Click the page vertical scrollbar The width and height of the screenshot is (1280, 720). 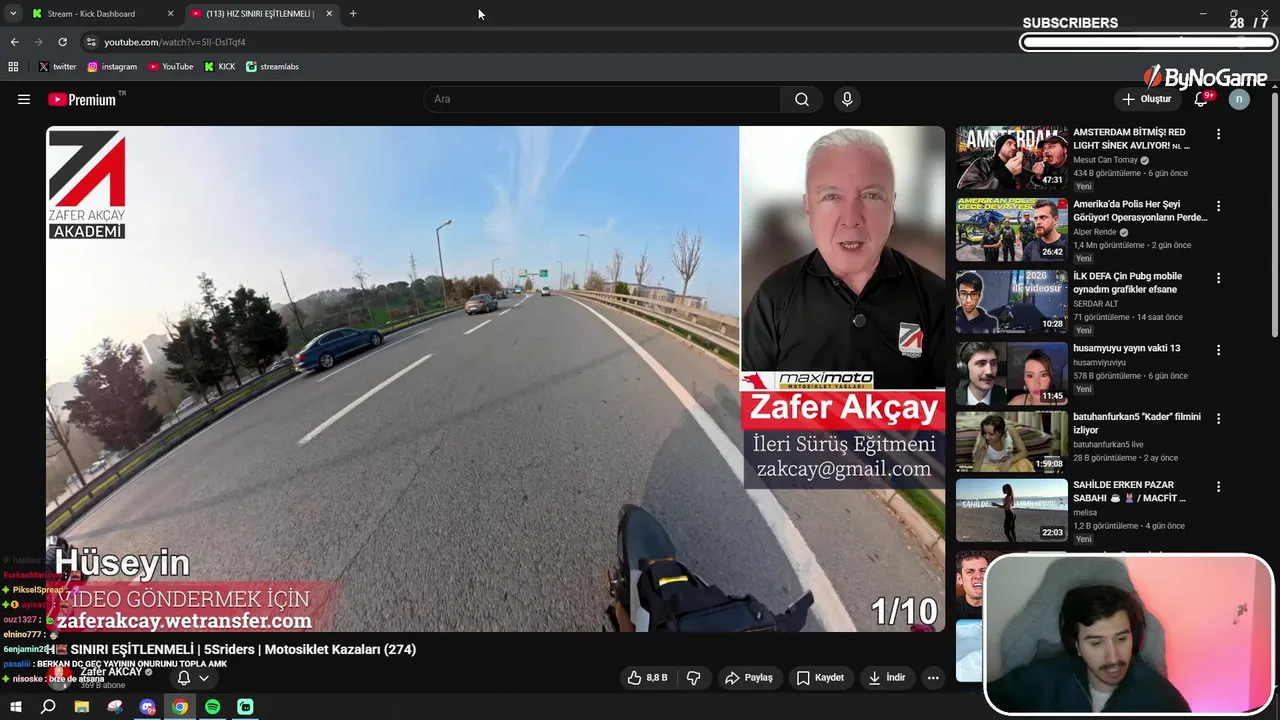pyautogui.click(x=1275, y=215)
